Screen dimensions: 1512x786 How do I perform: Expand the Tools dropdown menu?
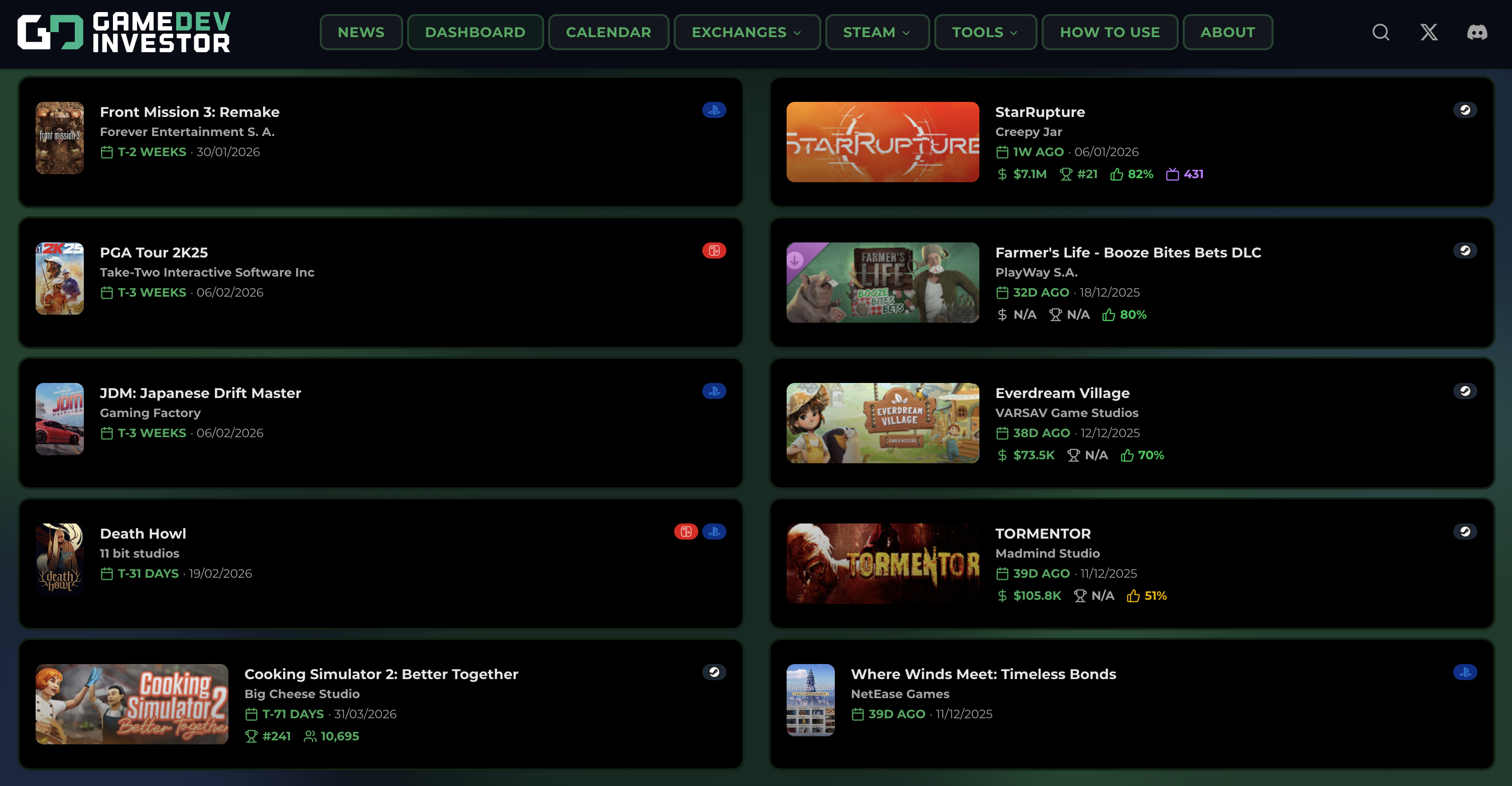(x=985, y=32)
